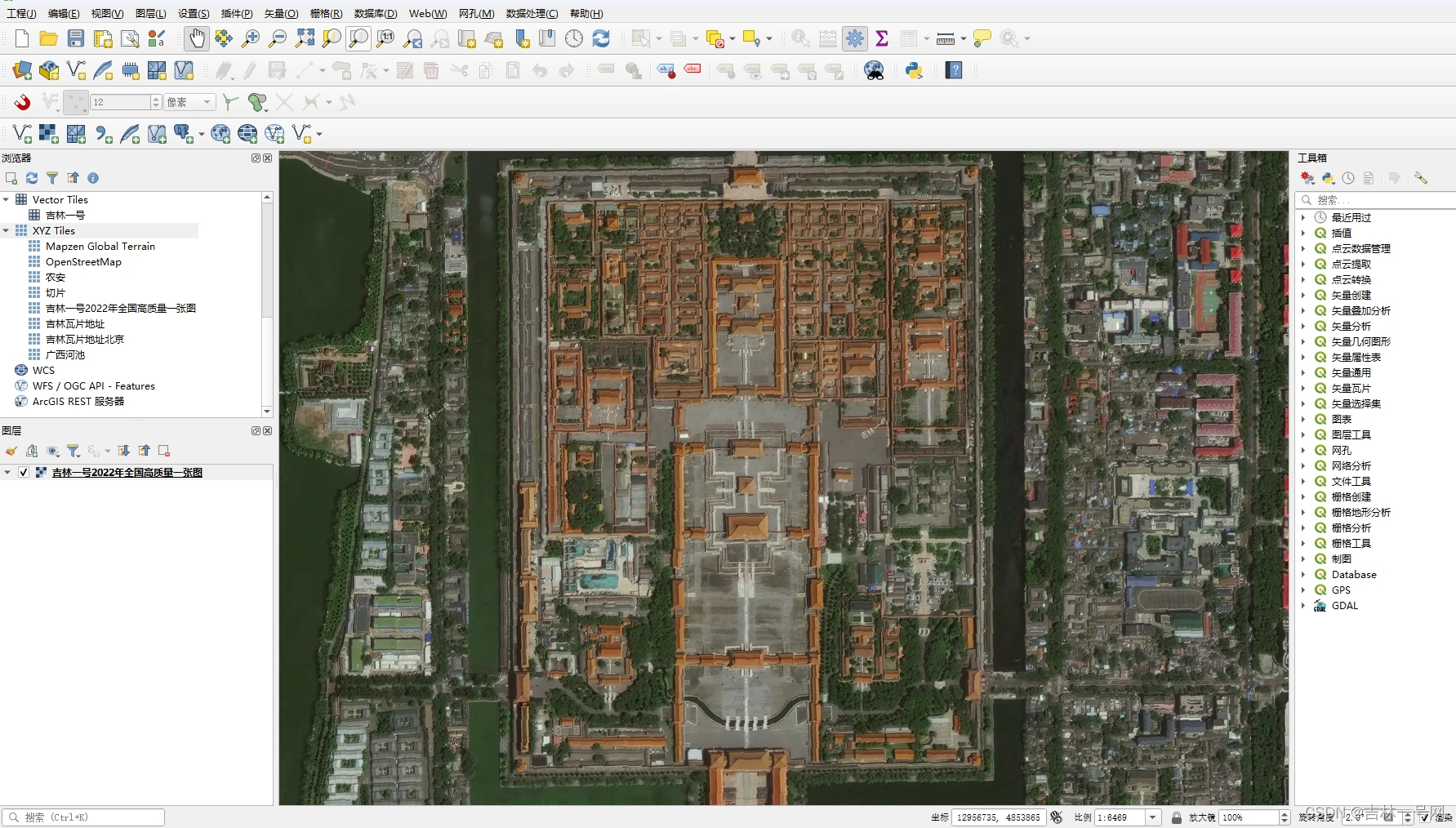This screenshot has height=828, width=1456.
Task: Refresh the map canvas
Action: tap(601, 38)
